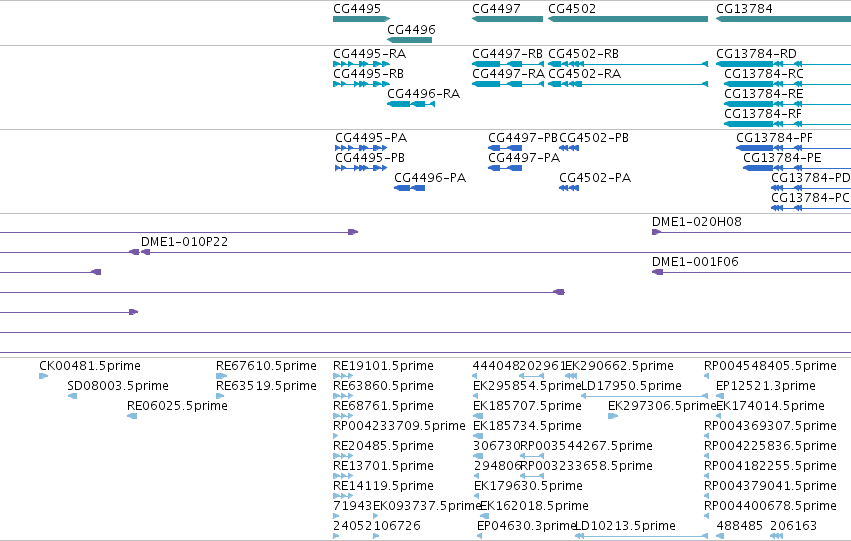Select transcript CG4502-RB
This screenshot has width=851, height=541.
click(x=628, y=64)
